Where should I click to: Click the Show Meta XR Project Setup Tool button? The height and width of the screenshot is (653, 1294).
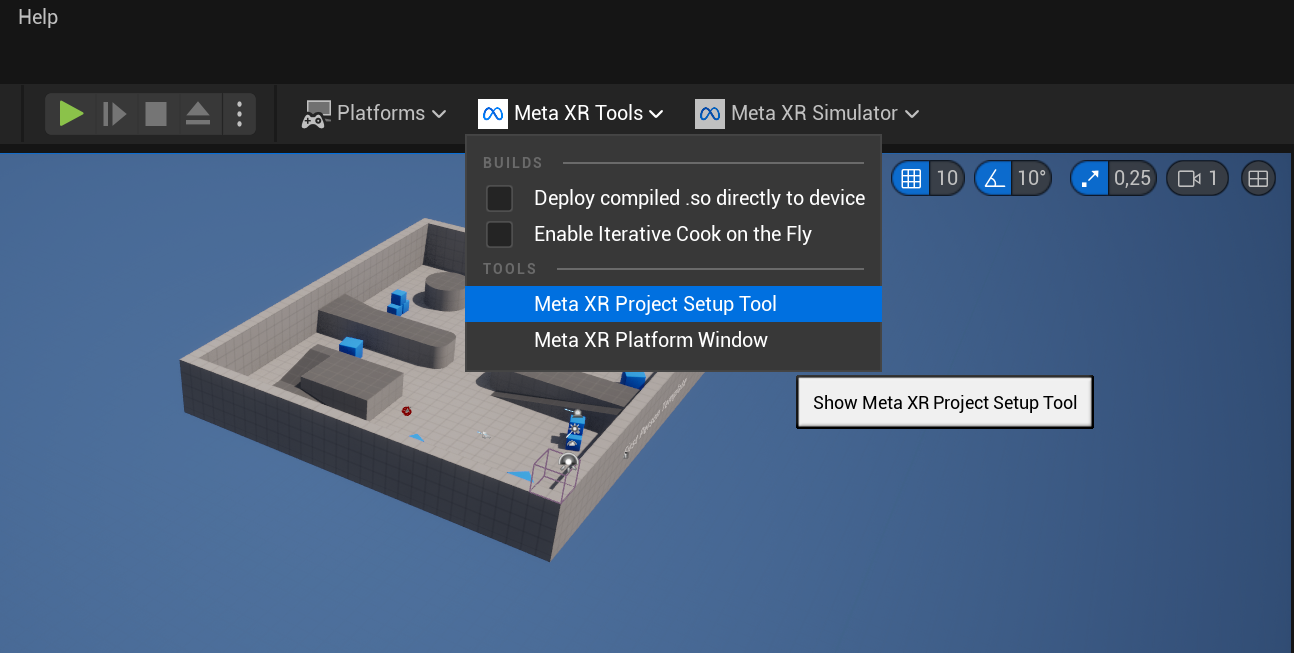click(x=944, y=402)
